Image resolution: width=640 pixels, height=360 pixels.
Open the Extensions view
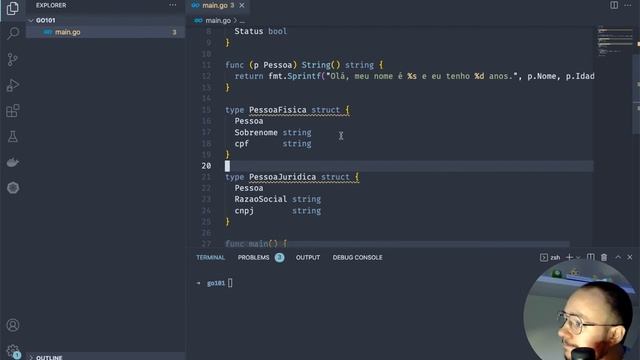point(13,111)
